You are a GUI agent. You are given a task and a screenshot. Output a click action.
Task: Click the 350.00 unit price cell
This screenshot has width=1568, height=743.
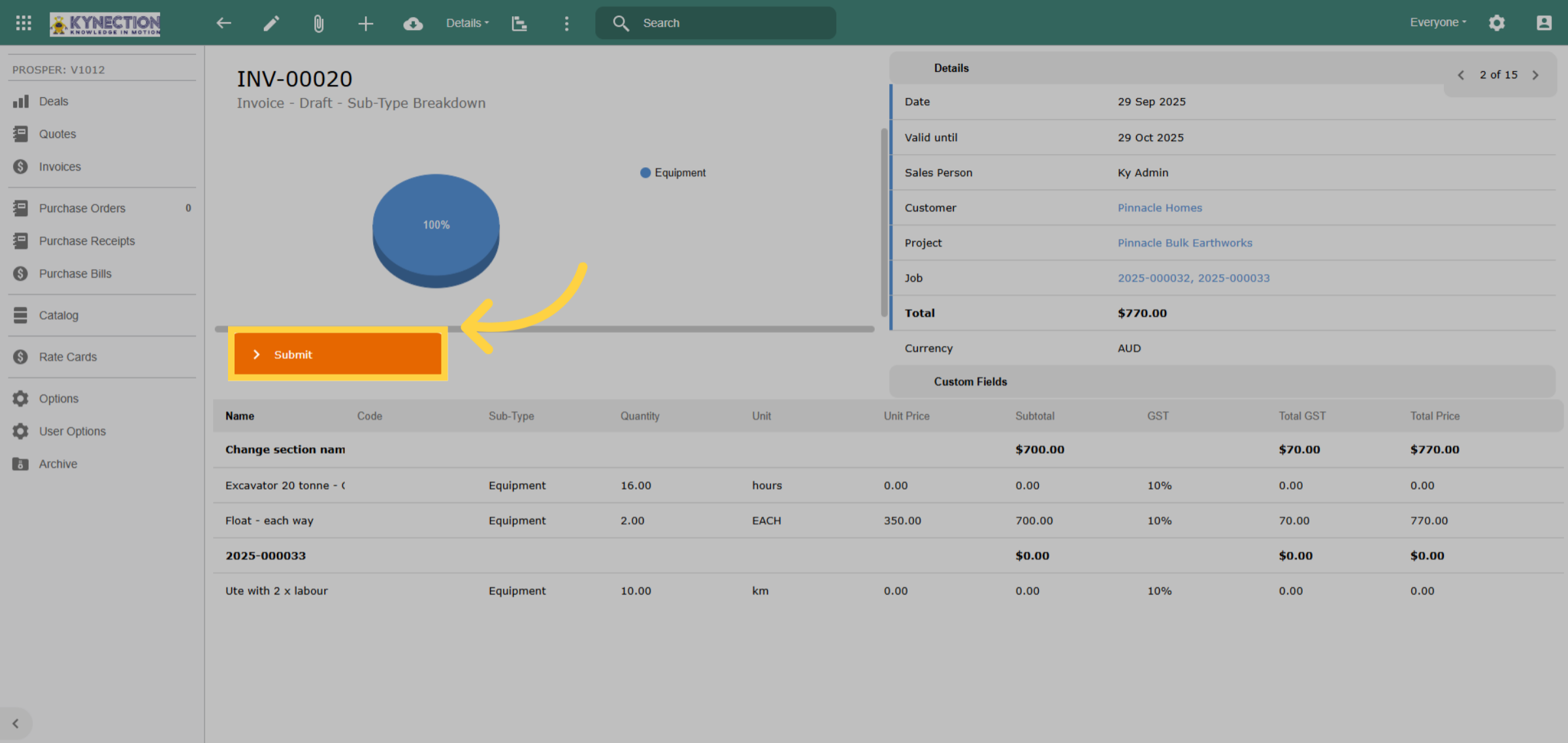(902, 521)
